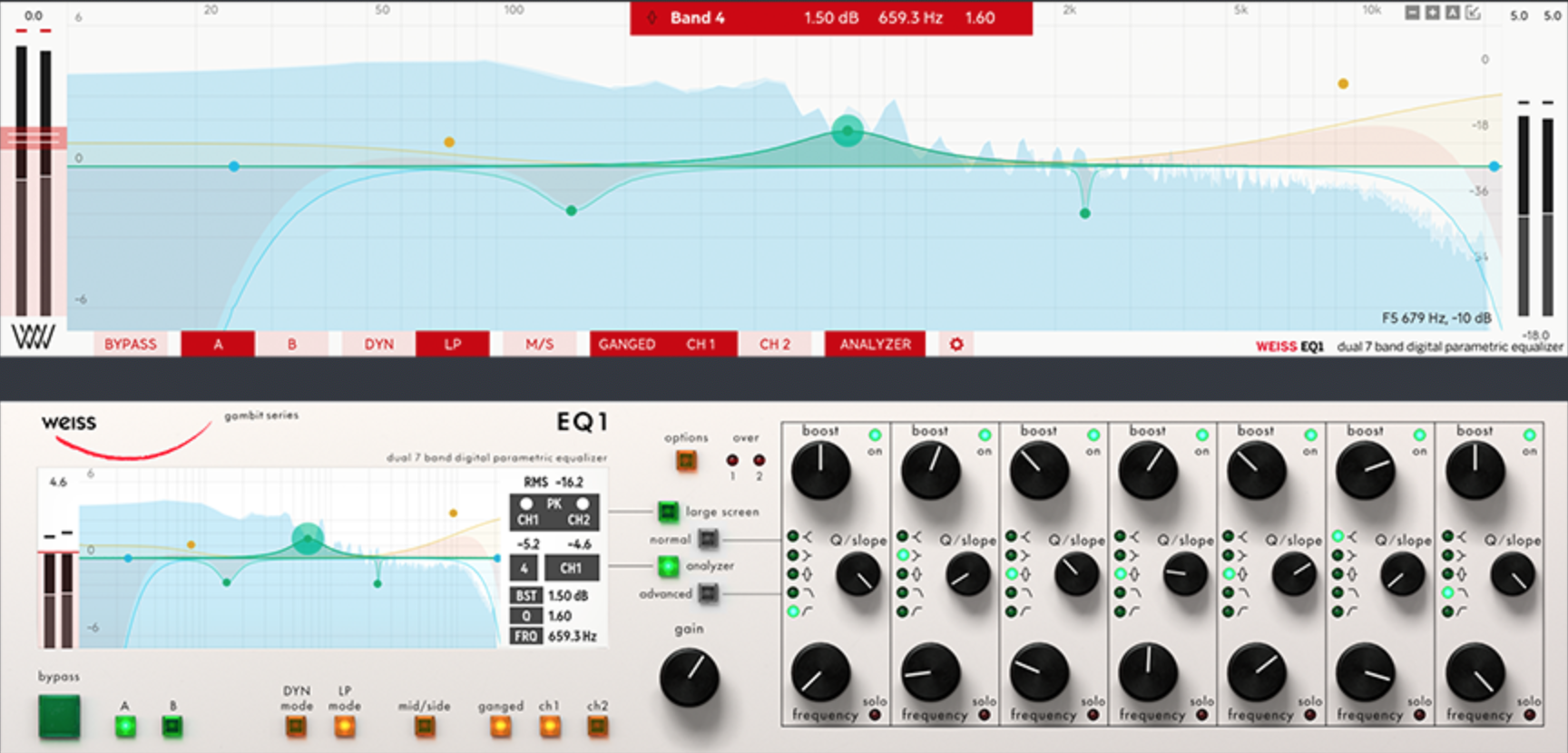Image resolution: width=1568 pixels, height=753 pixels.
Task: Select preset A in the top strip
Action: pyautogui.click(x=218, y=344)
